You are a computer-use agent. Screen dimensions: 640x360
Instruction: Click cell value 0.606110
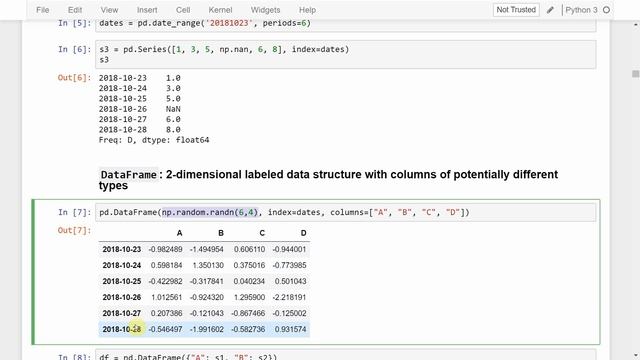point(249,249)
